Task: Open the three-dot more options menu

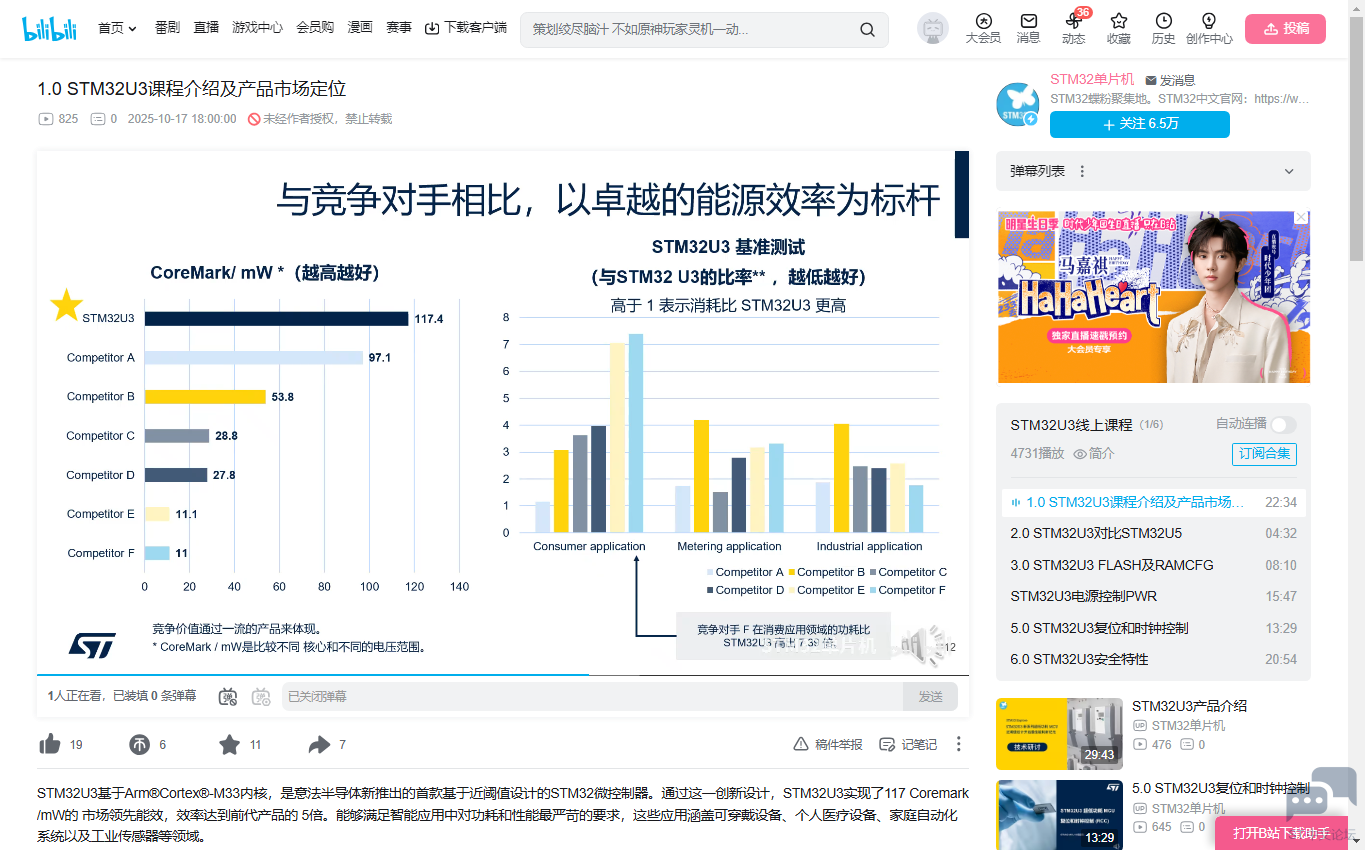Action: tap(958, 744)
